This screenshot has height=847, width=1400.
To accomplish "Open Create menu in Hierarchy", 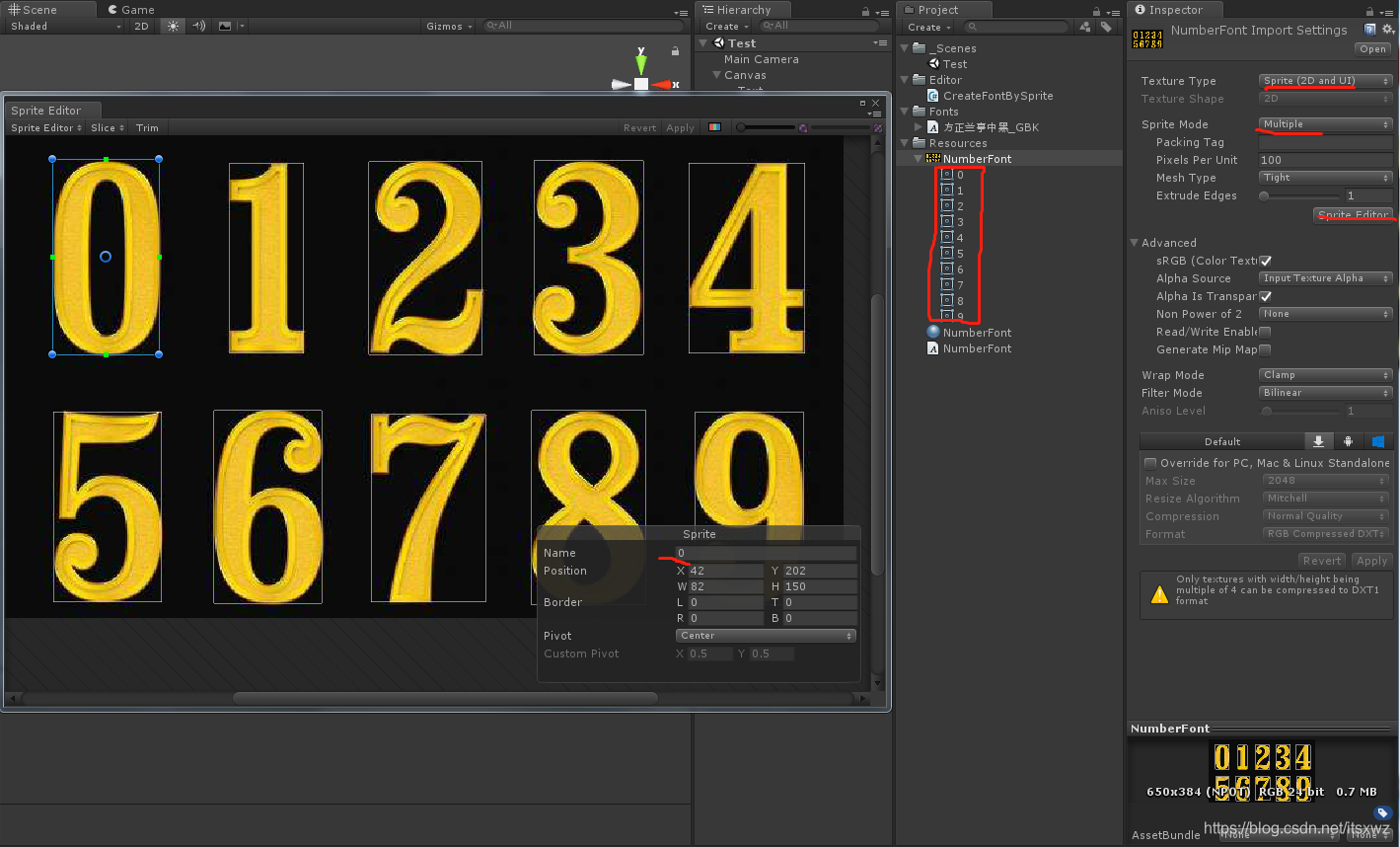I will [726, 27].
